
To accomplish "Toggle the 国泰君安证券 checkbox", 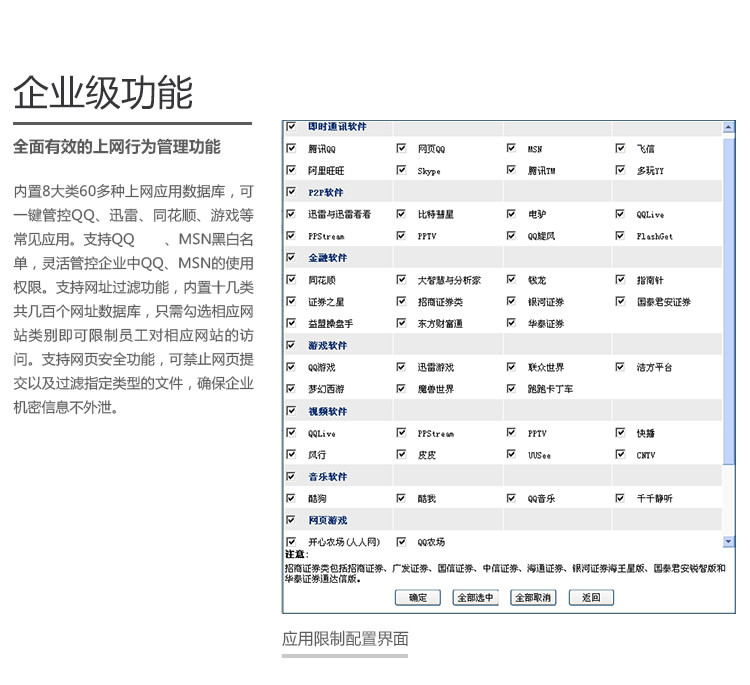I will (x=620, y=302).
